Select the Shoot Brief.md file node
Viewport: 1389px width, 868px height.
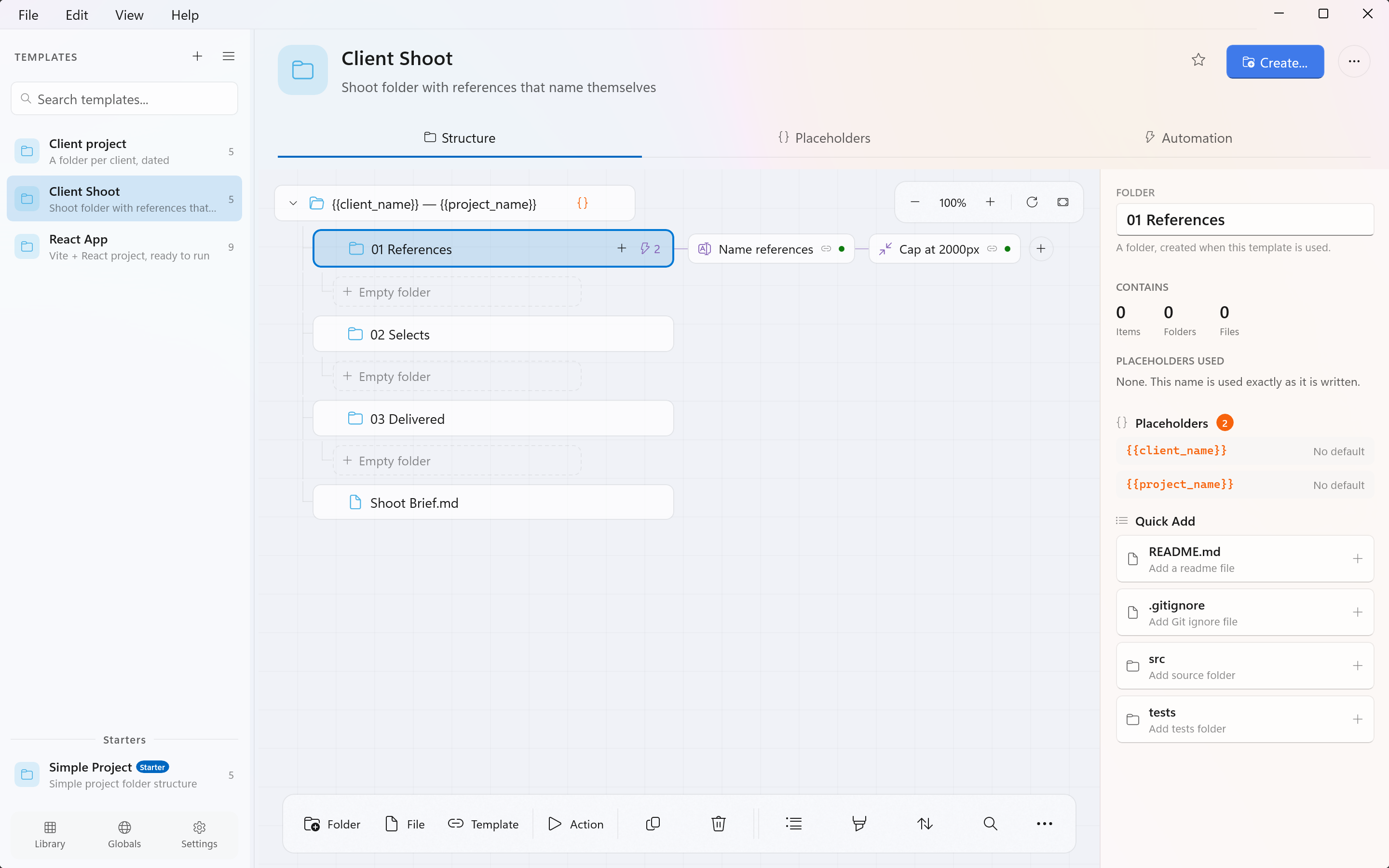click(493, 503)
